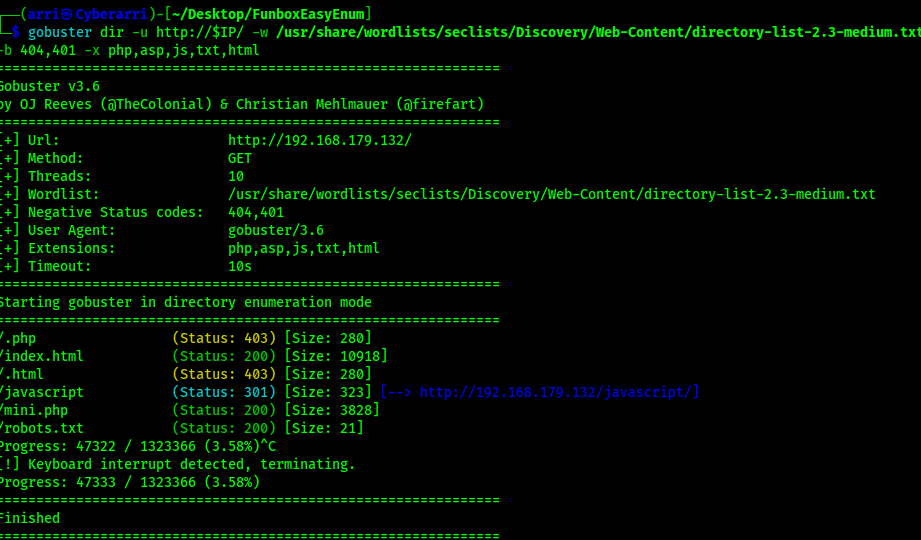Click the gobuster command word in prompt

[x=60, y=32]
